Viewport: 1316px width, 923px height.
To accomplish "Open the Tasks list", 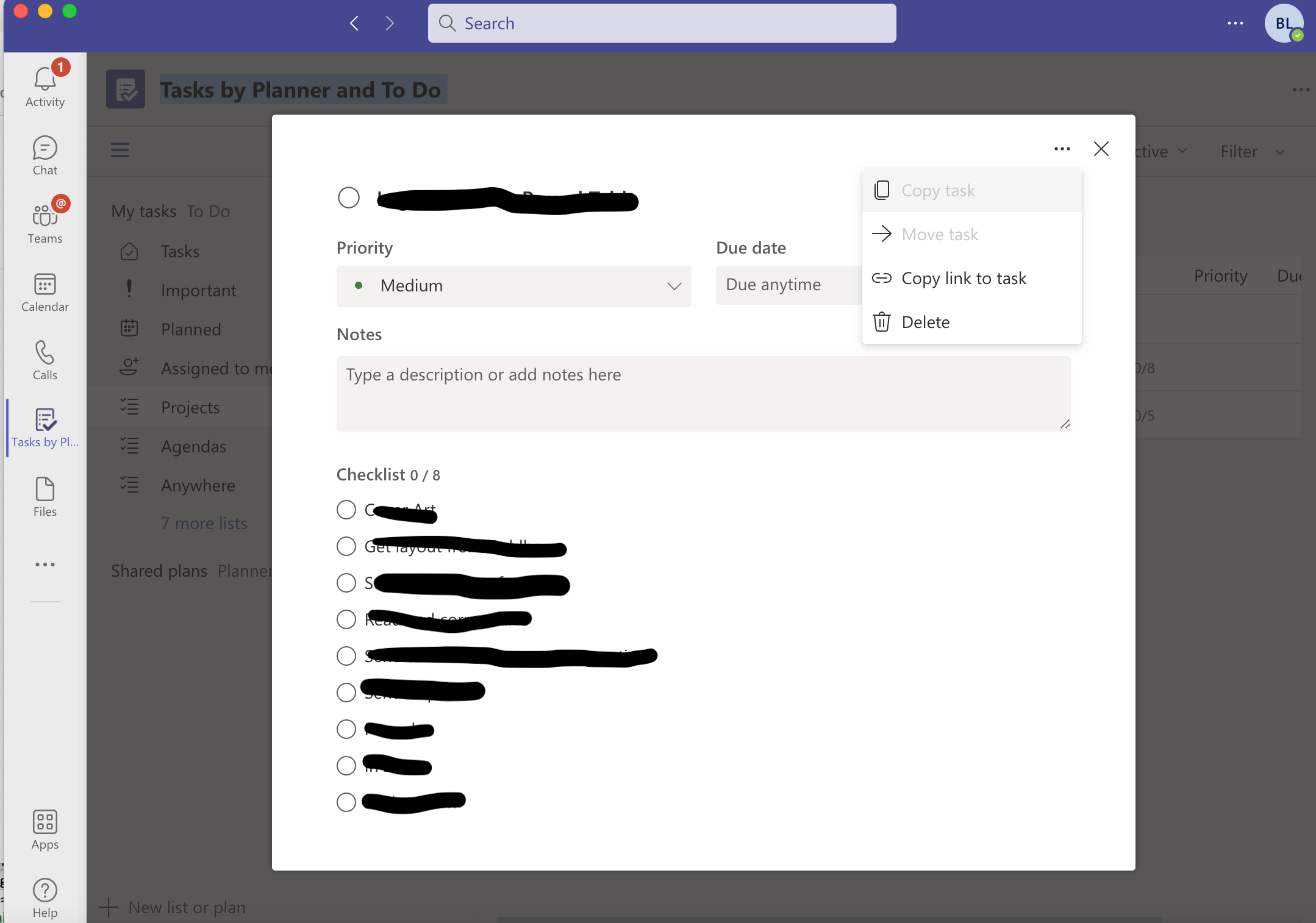I will pos(181,251).
